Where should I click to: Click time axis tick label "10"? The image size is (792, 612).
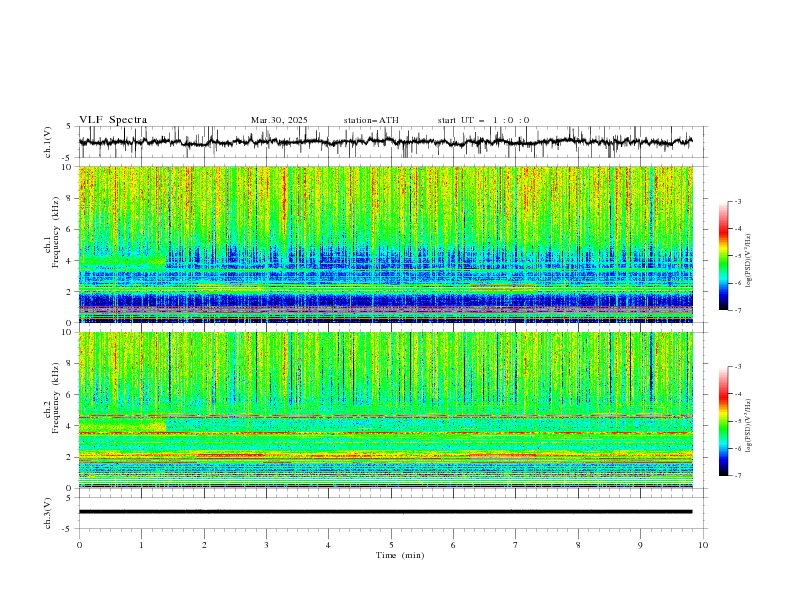[703, 545]
